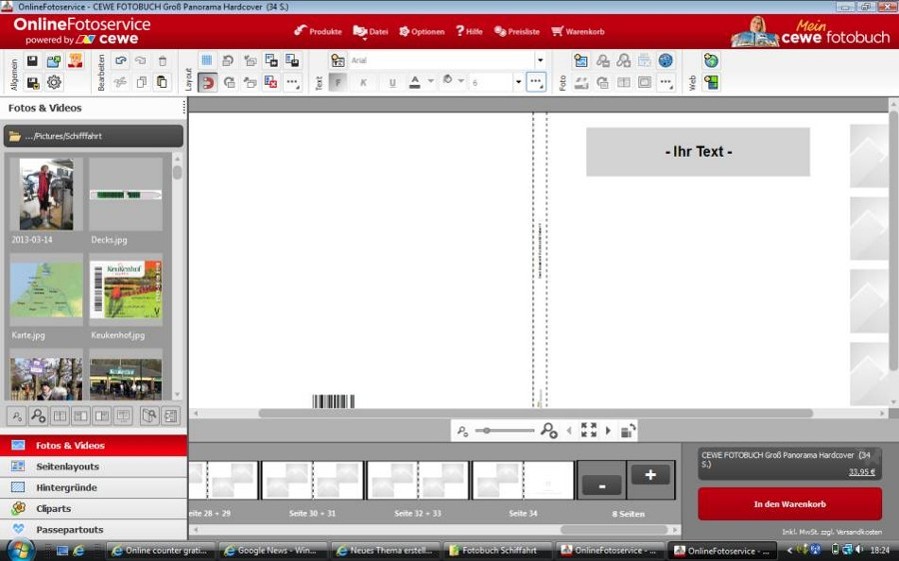Expand more Layout options ellipsis

pyautogui.click(x=292, y=83)
